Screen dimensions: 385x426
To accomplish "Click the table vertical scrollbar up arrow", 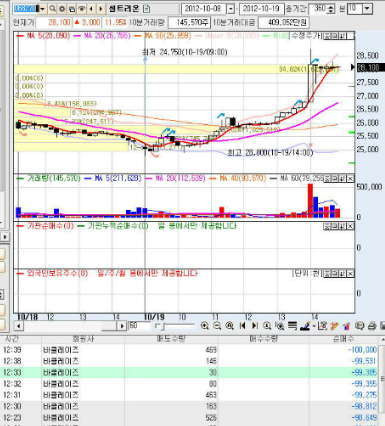I will tap(382, 340).
